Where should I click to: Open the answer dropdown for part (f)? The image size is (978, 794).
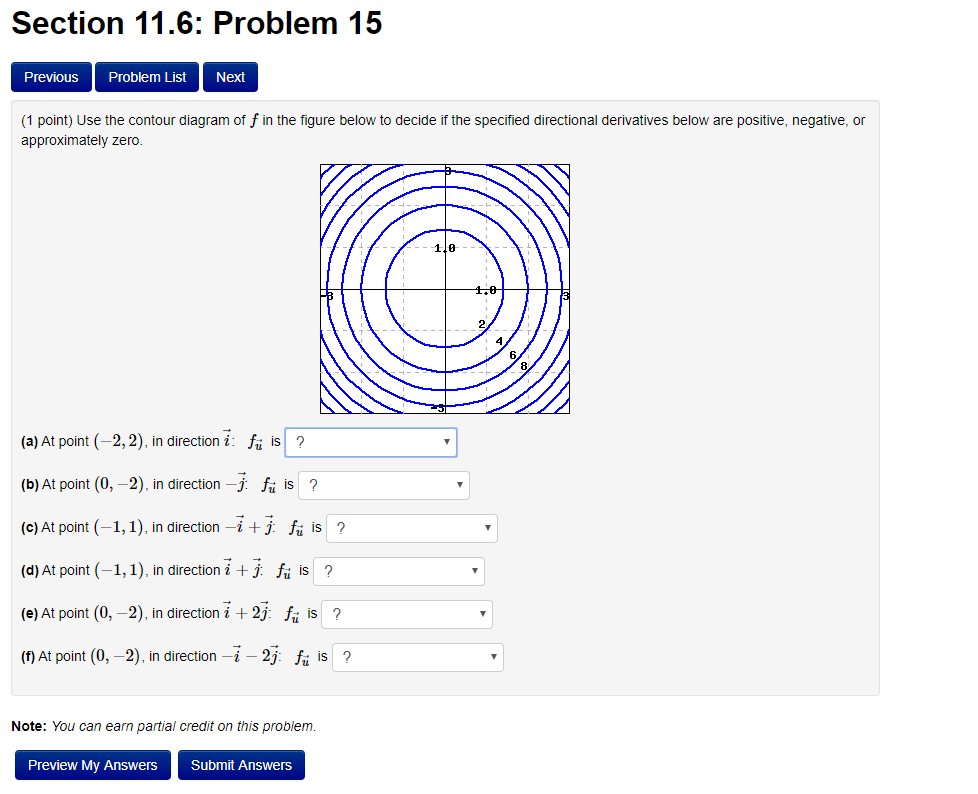(417, 657)
